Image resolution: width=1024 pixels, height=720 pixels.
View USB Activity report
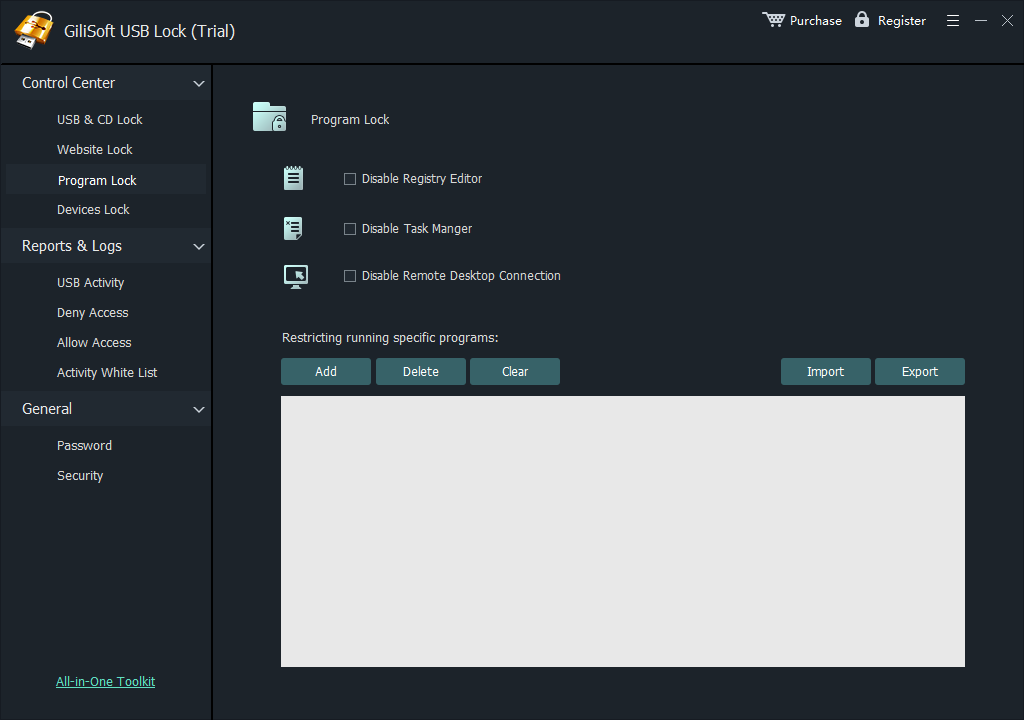coord(90,283)
